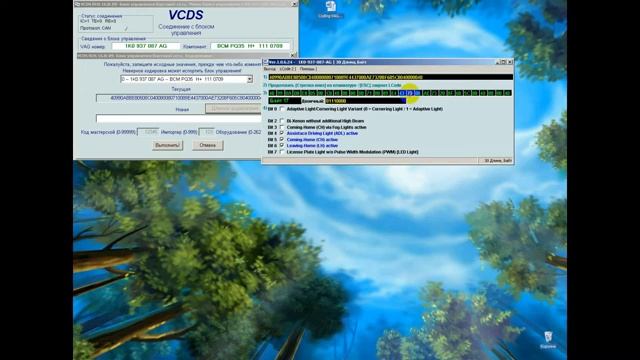This screenshot has height=360, width=640.
Task: Click the Новая coding input field
Action: 179,118
